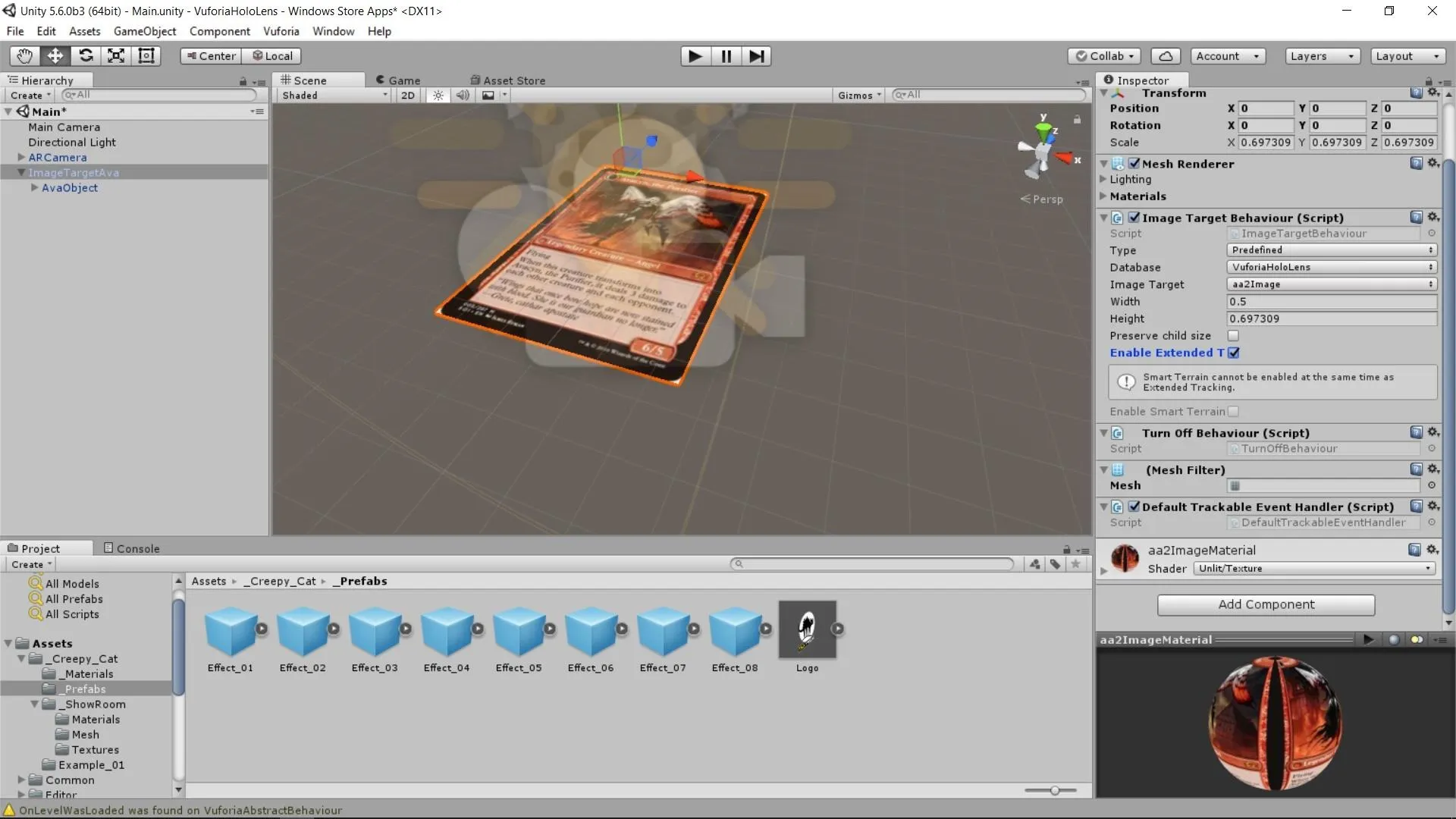Disable Default Trackable Event Handler checkbox
This screenshot has height=819, width=1456.
point(1134,506)
